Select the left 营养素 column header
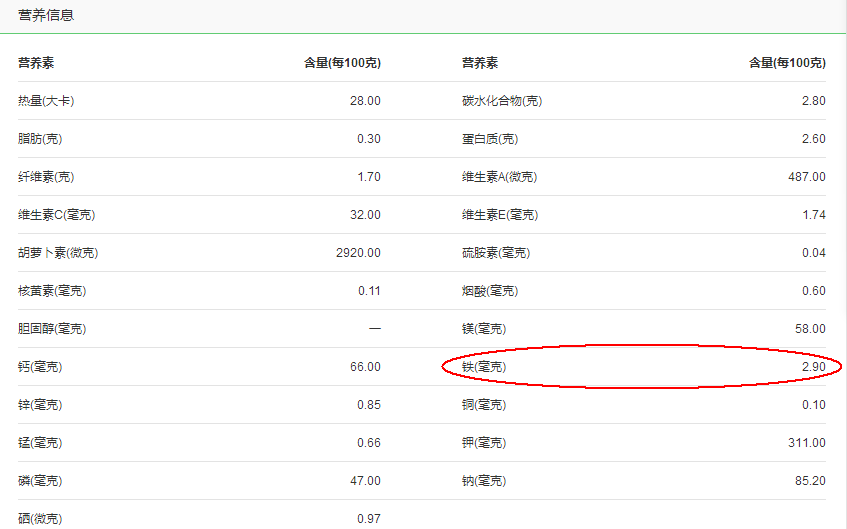This screenshot has width=847, height=529. 36,63
